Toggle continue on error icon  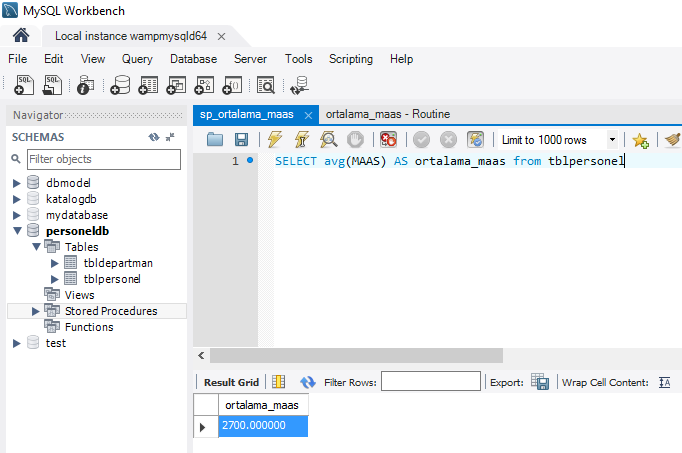388,140
